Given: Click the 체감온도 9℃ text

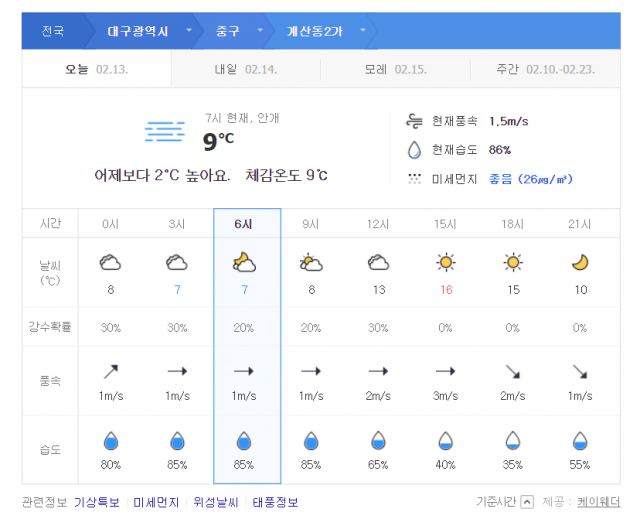Looking at the screenshot, I should pos(286,175).
